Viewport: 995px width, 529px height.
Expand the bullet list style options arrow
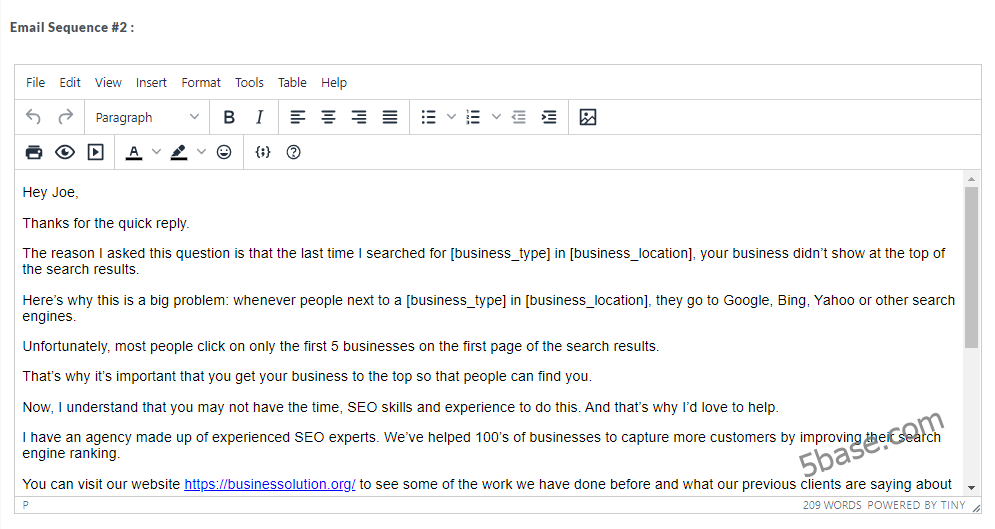click(x=451, y=117)
